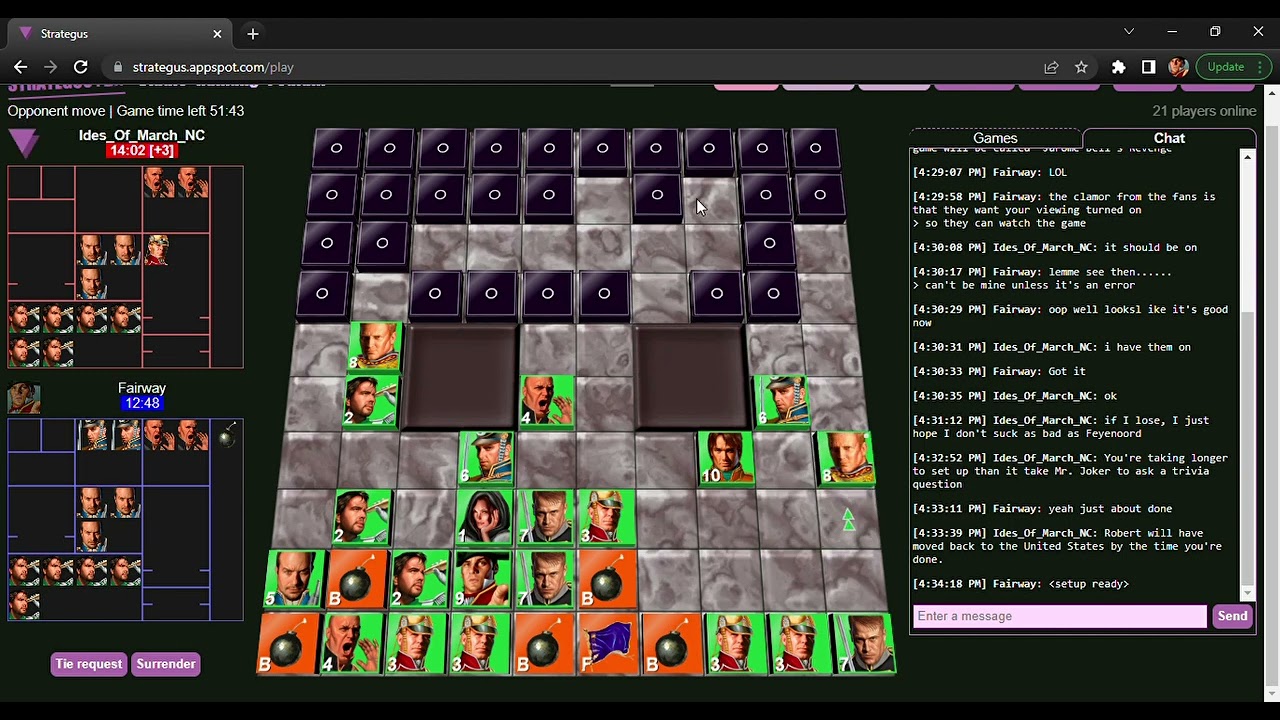
Task: Open a new browser tab
Action: [x=253, y=34]
